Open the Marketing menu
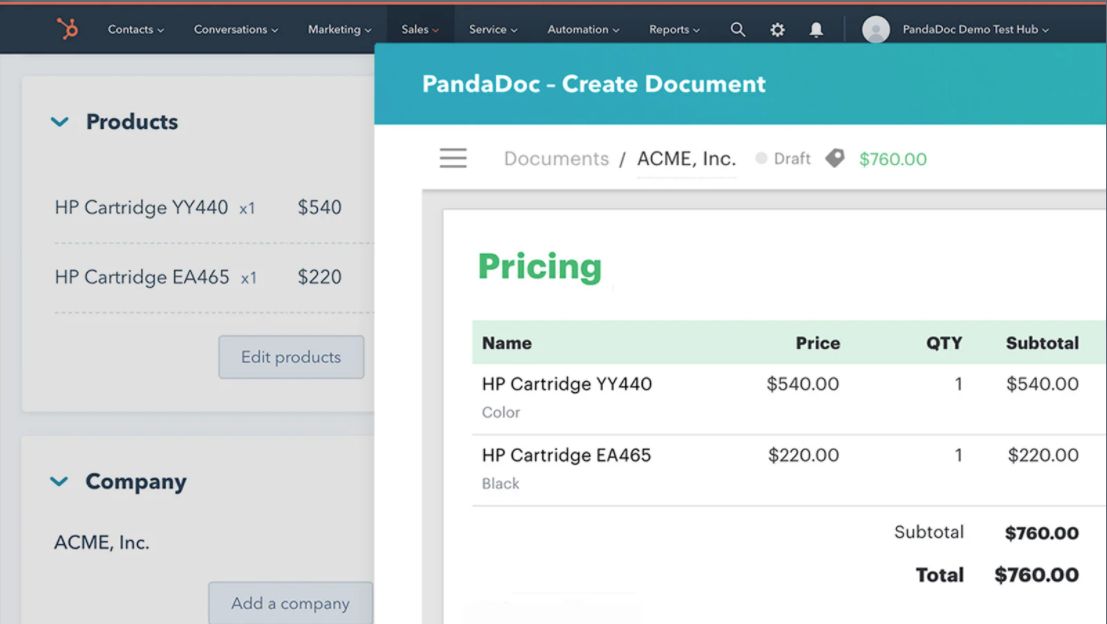Image resolution: width=1107 pixels, height=624 pixels. click(339, 29)
